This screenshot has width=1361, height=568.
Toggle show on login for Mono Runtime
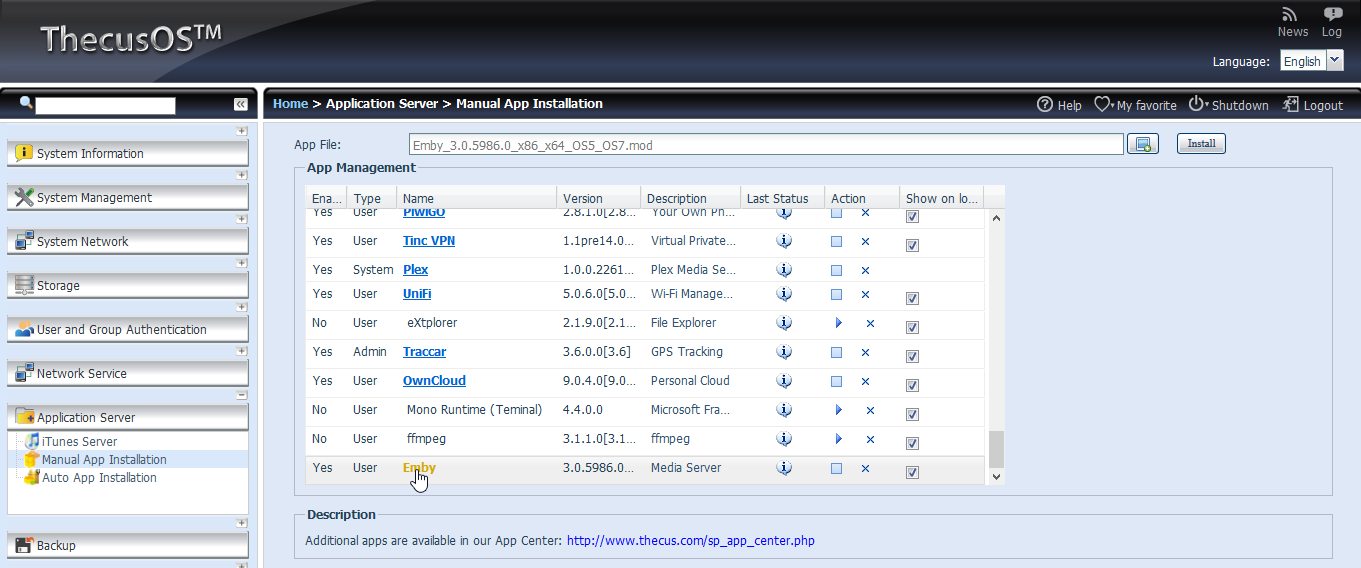tap(912, 414)
